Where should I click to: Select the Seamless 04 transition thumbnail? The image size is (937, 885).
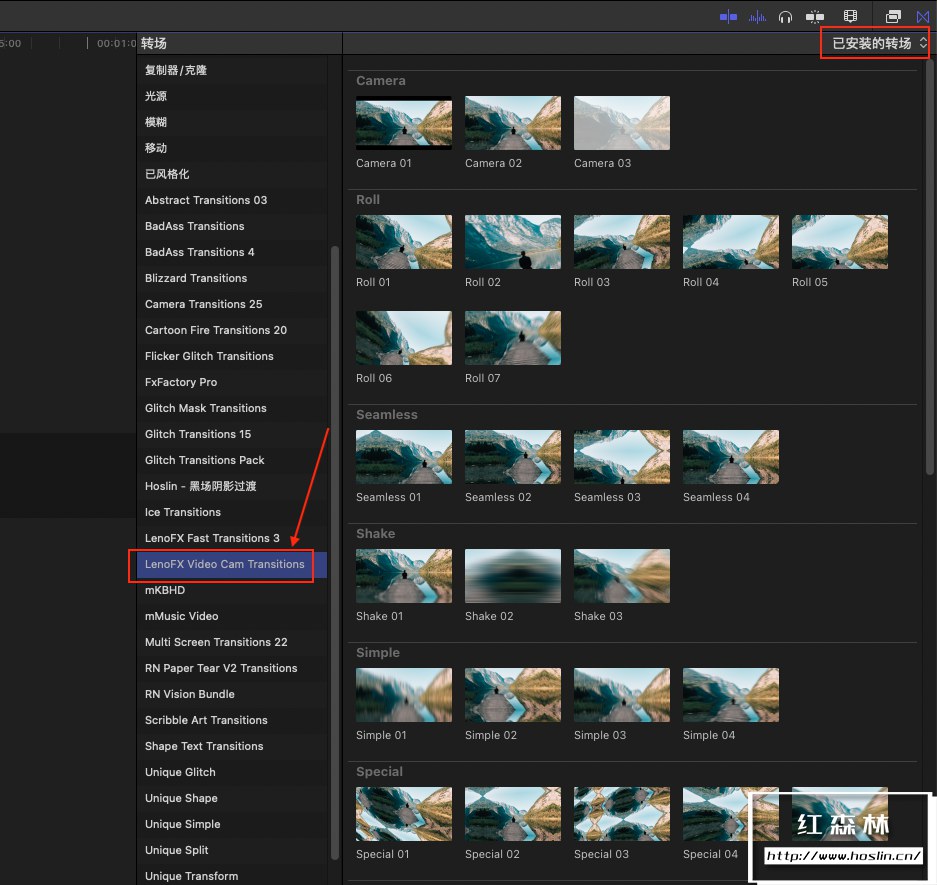point(730,457)
